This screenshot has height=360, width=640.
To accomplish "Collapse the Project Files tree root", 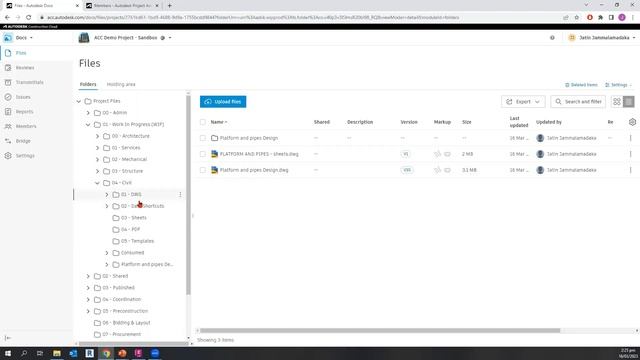I will coord(79,101).
